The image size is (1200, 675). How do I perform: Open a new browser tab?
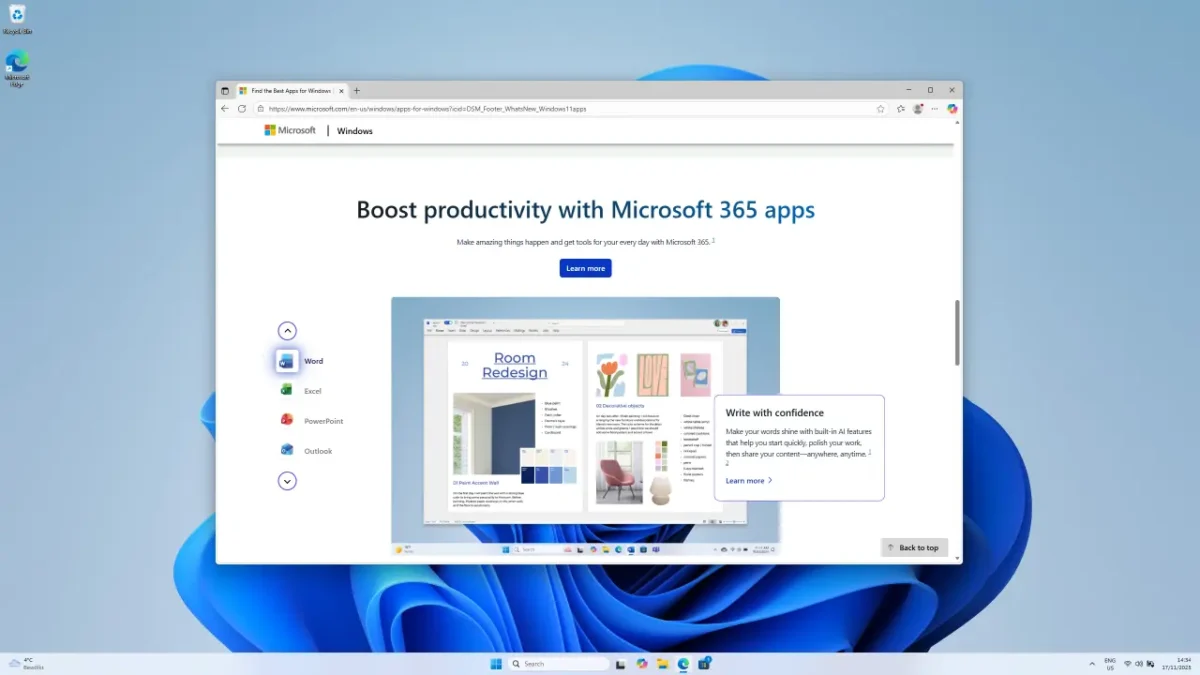coord(357,90)
